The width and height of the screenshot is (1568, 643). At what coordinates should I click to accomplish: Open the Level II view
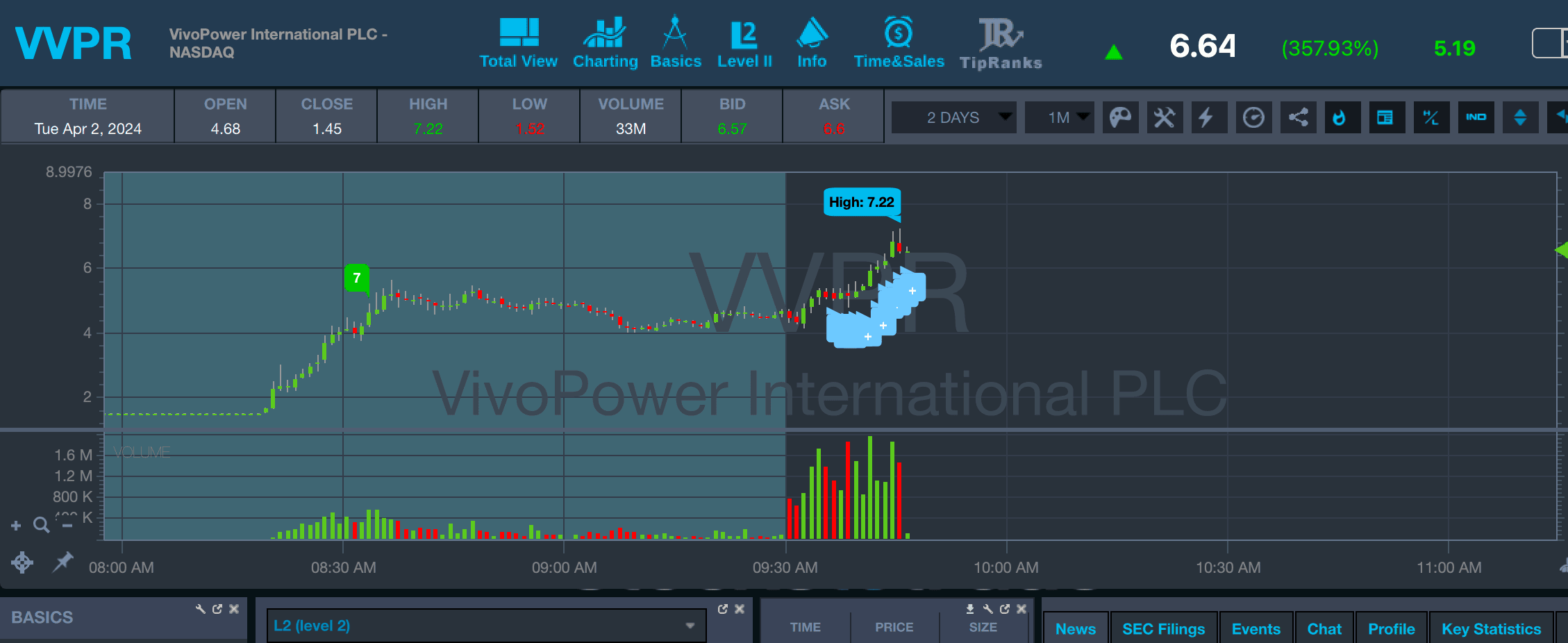point(744,43)
